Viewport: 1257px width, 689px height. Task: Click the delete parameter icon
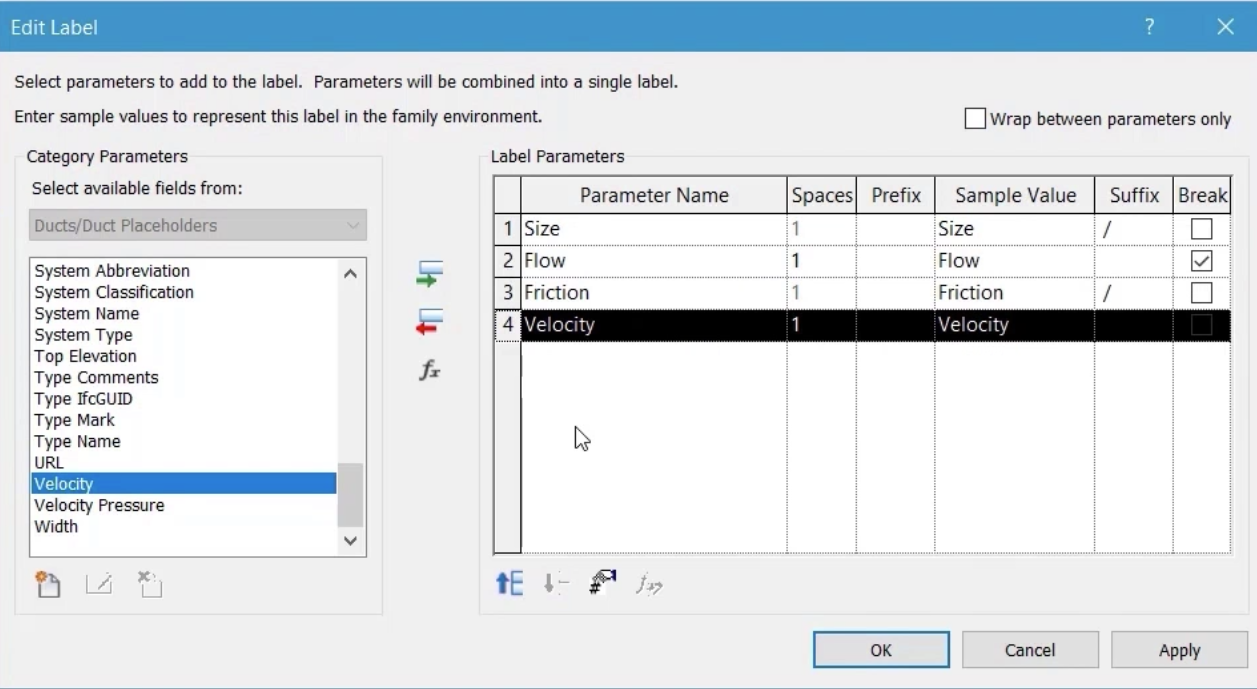point(149,584)
